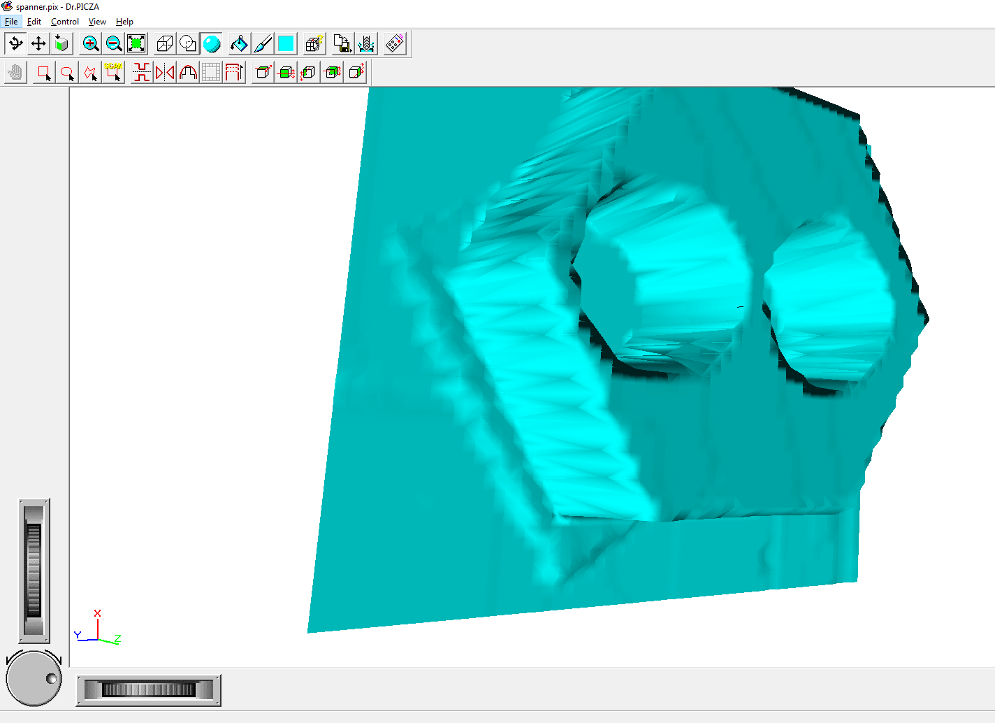Click the round rotation dial knob
The image size is (995, 723).
(34, 678)
